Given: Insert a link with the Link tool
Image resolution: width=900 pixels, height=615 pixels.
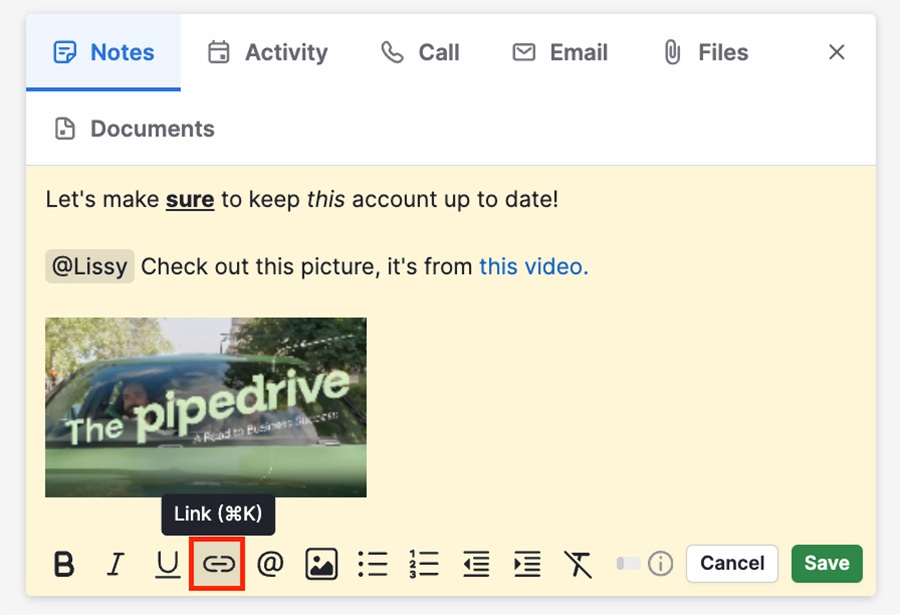Looking at the screenshot, I should [x=218, y=563].
